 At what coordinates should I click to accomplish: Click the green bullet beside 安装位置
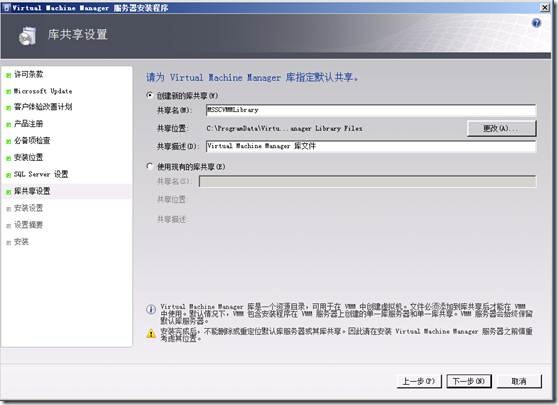pyautogui.click(x=9, y=158)
